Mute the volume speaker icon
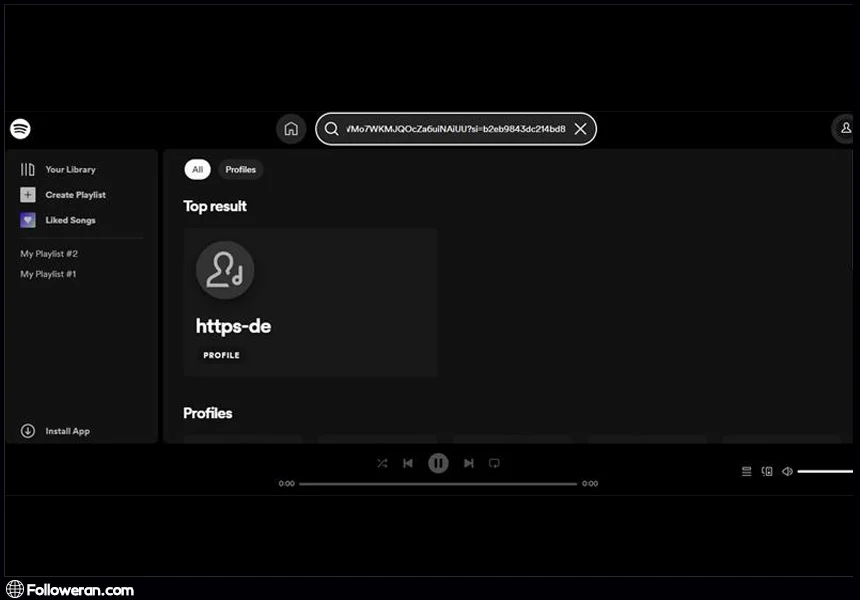 787,471
